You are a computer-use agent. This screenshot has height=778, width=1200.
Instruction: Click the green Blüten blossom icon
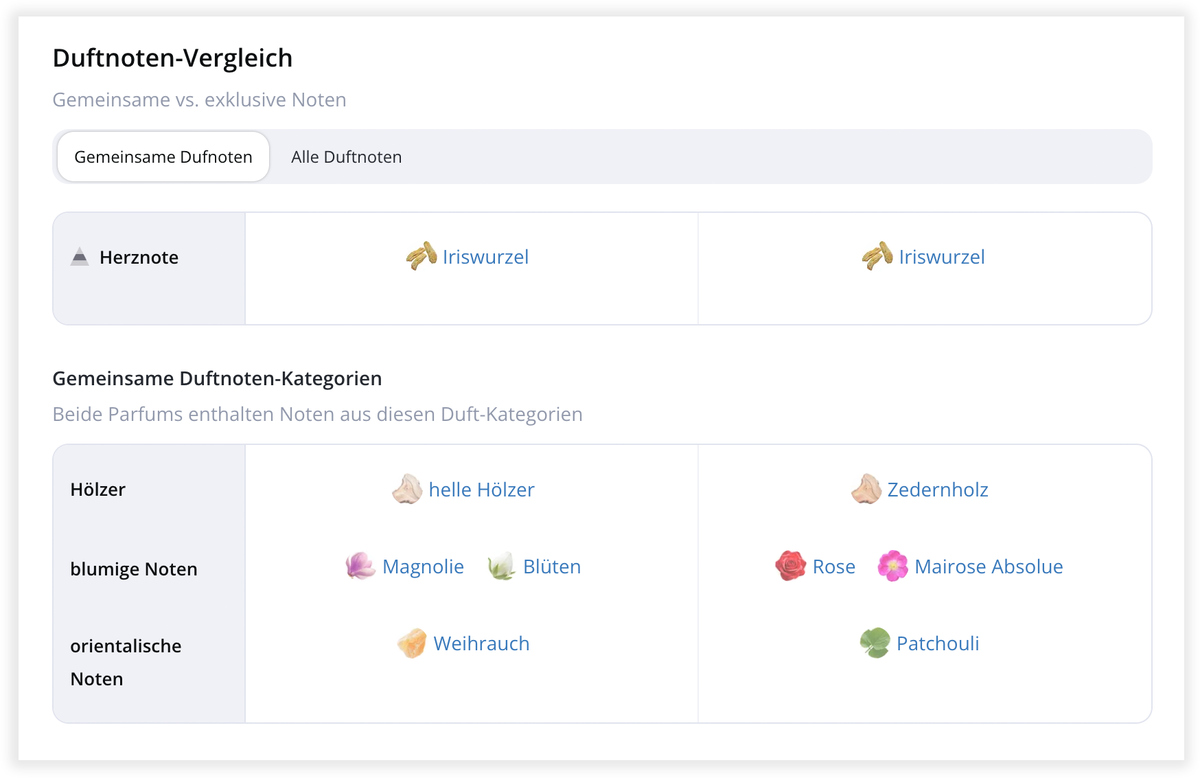pyautogui.click(x=499, y=566)
